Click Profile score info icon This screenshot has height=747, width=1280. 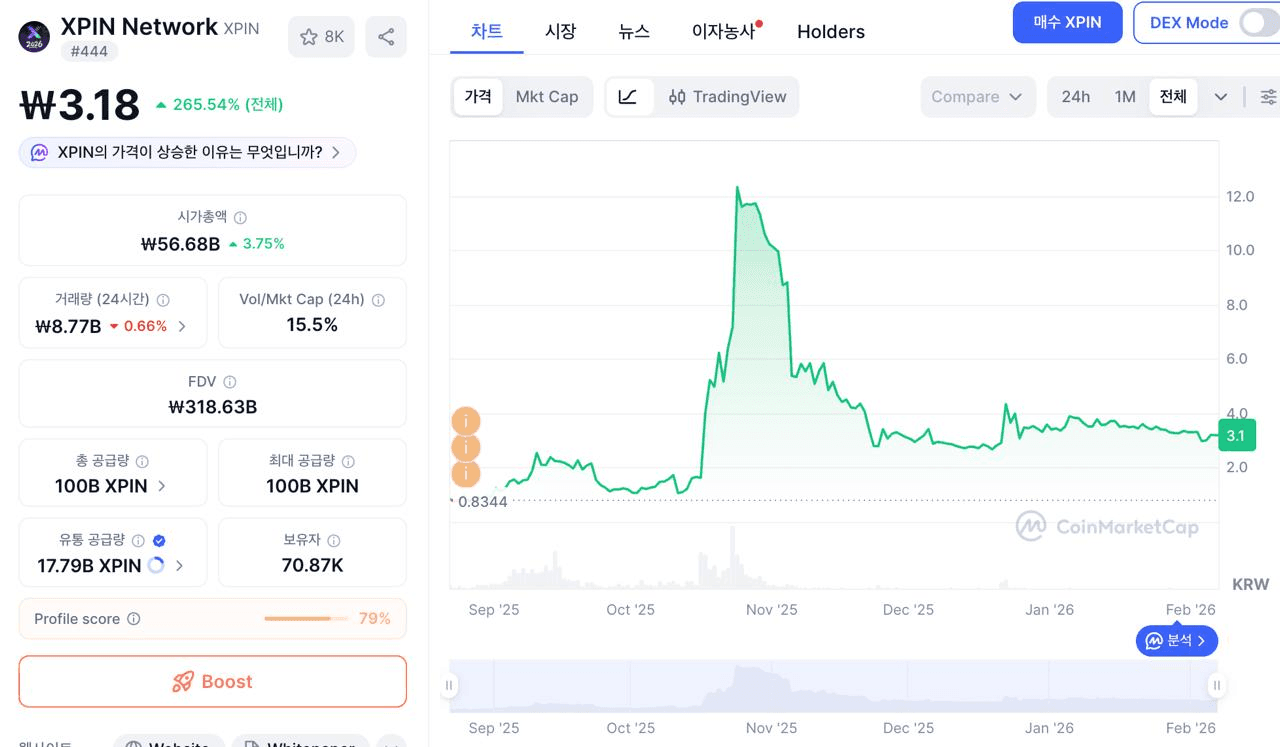134,619
